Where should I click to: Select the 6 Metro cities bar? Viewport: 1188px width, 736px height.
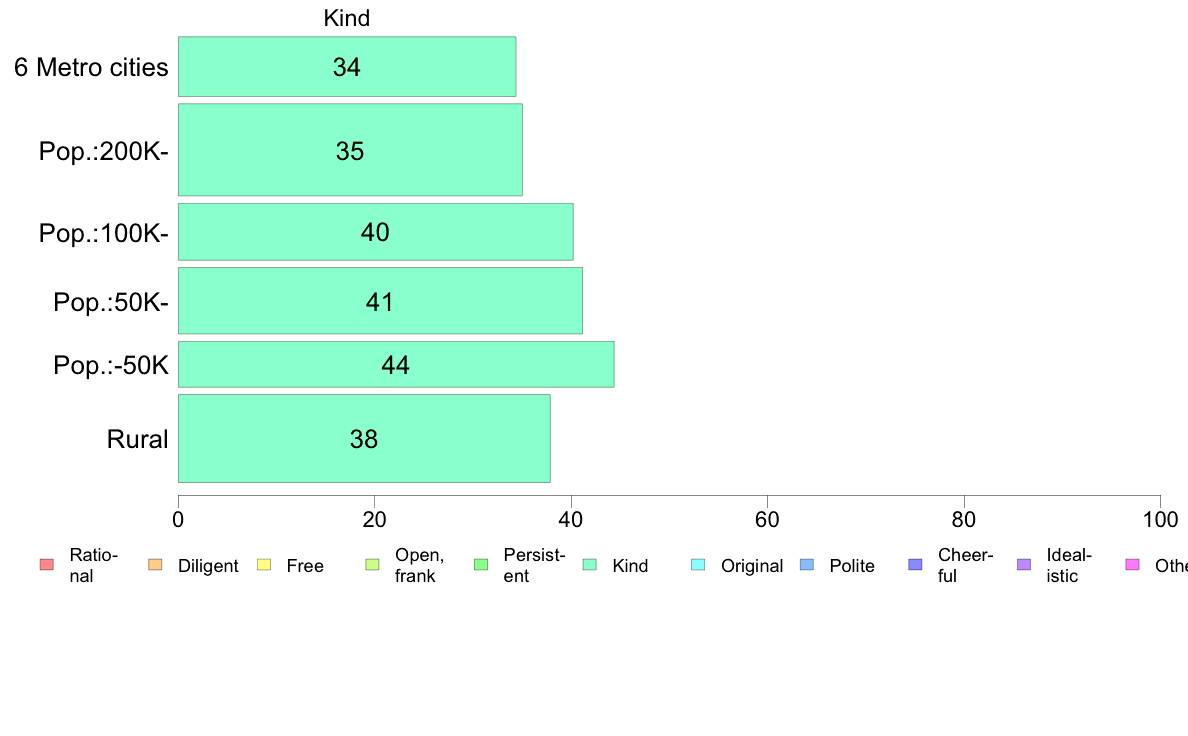[x=347, y=67]
